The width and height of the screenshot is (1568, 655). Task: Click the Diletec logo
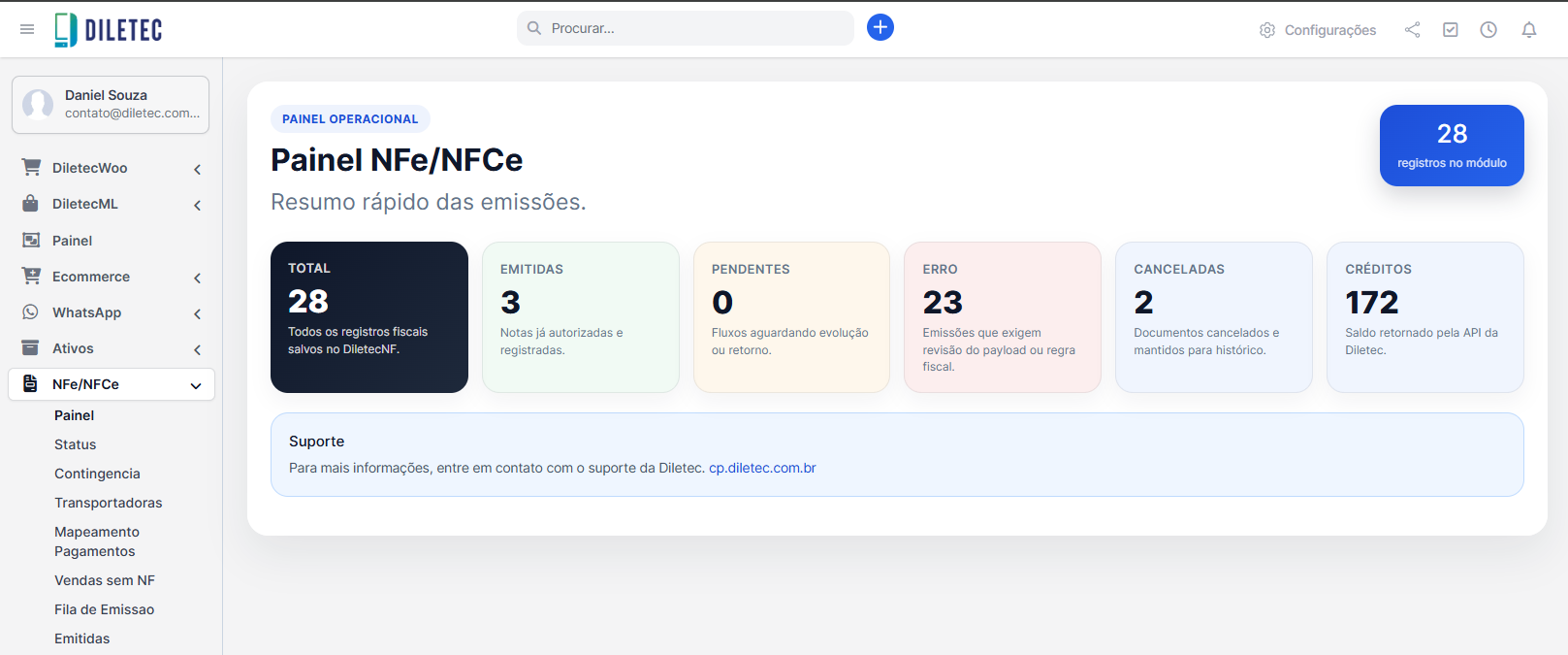tap(108, 30)
